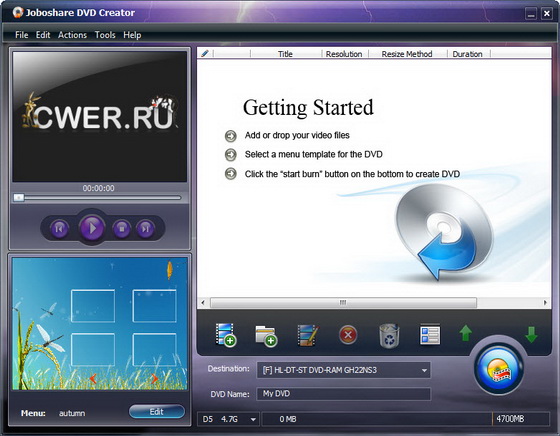Viewport: 560px width, 436px height.
Task: Open the Tools menu
Action: pyautogui.click(x=105, y=35)
